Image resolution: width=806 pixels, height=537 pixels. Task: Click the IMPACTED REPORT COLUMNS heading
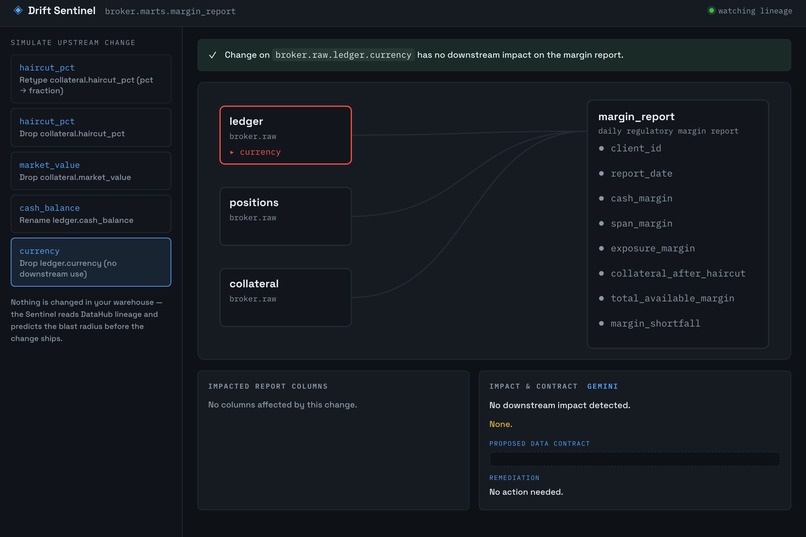268,386
